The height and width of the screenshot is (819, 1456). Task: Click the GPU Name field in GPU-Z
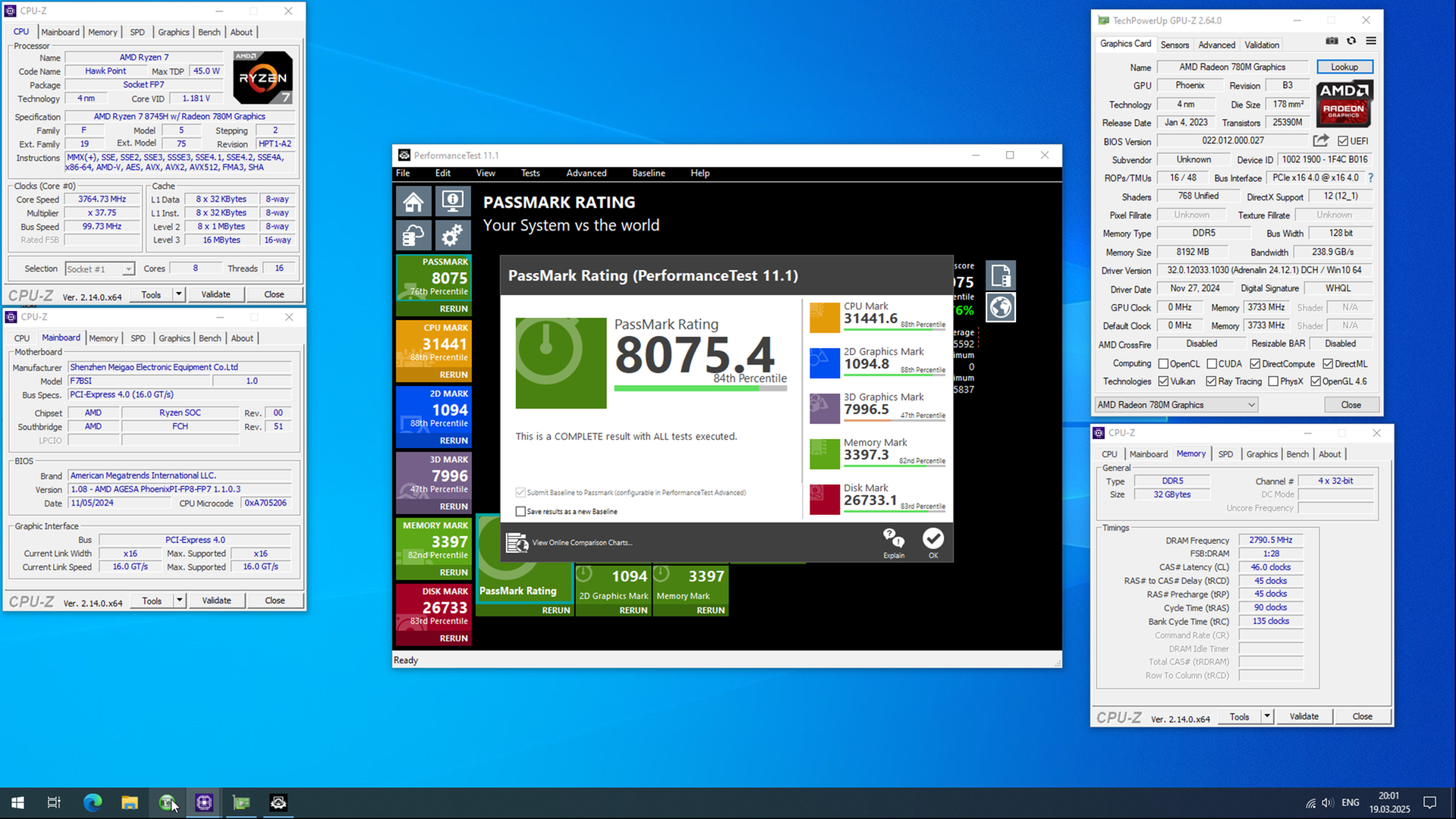click(x=1232, y=67)
